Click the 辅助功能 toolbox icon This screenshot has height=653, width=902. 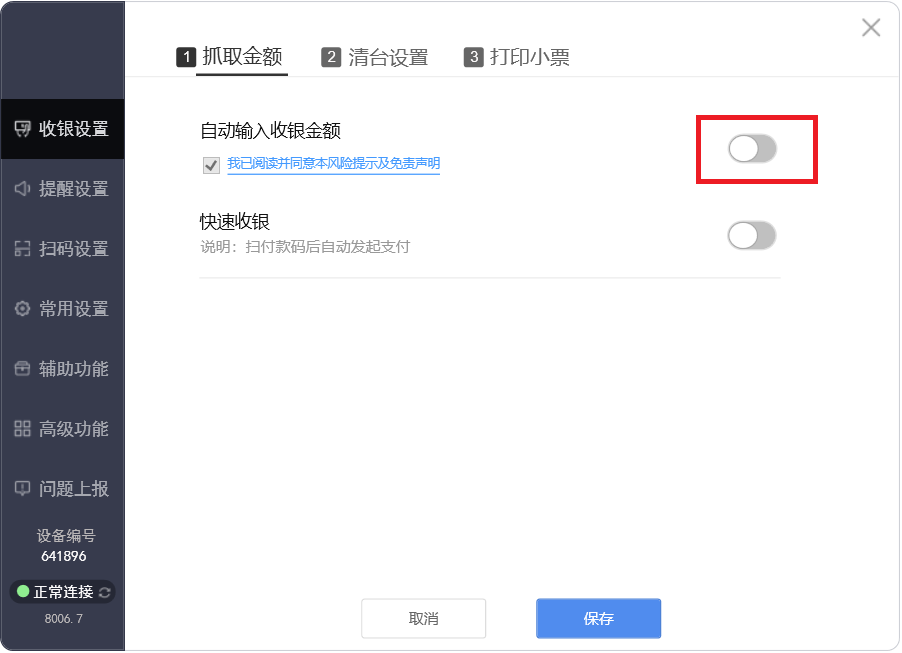22,369
